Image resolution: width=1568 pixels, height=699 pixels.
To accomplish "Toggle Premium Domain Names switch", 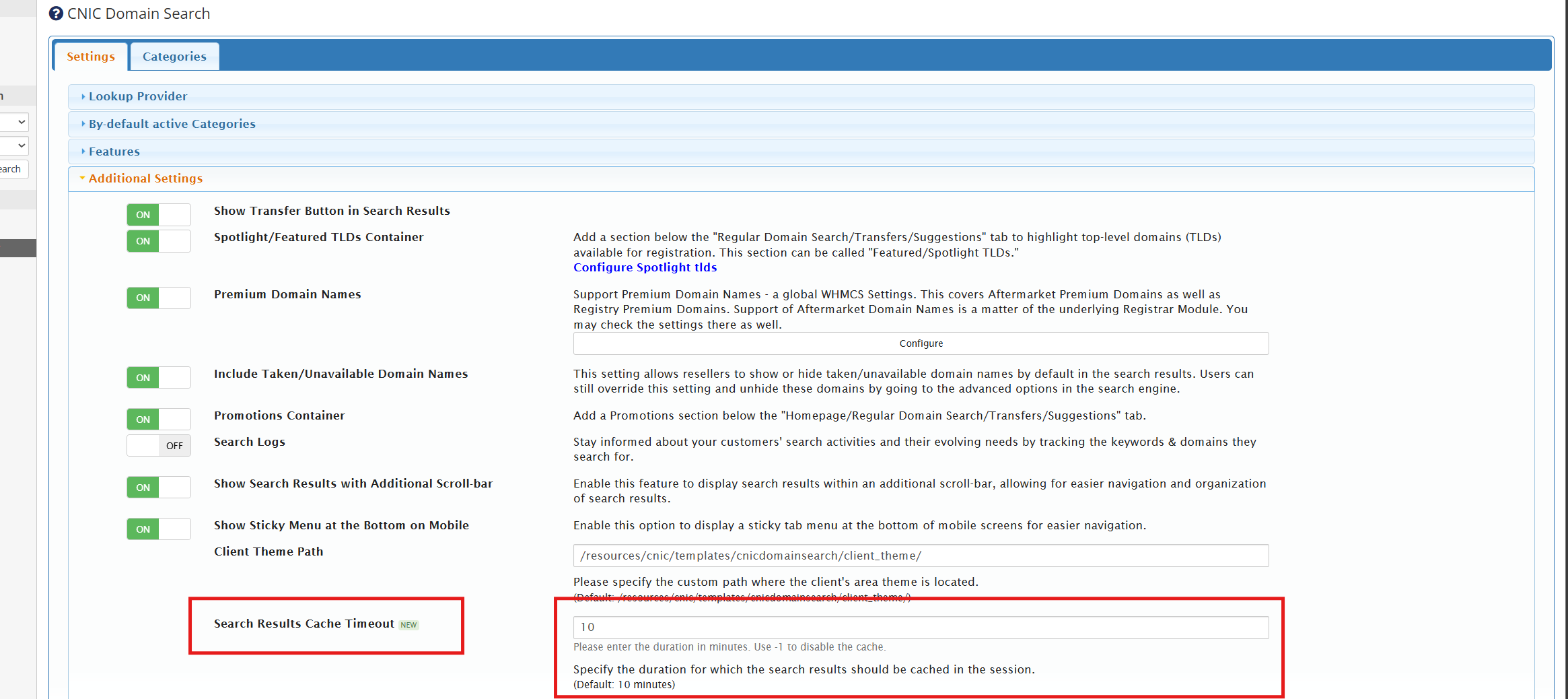I will click(x=159, y=298).
